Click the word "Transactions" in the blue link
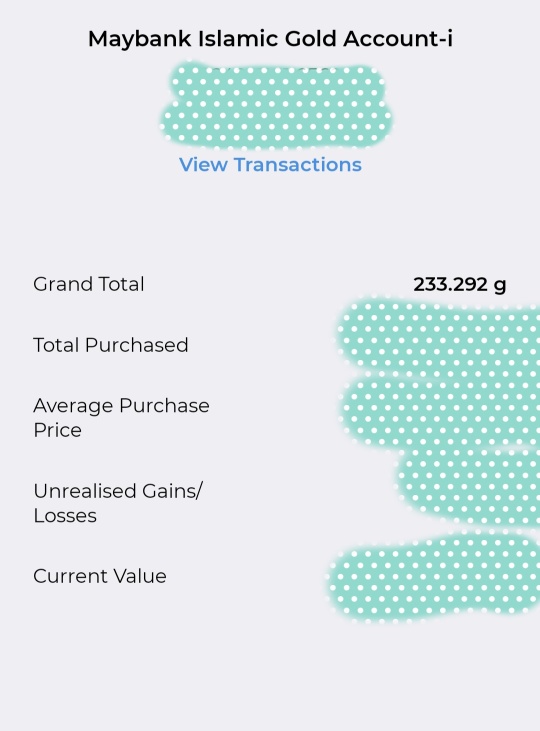 [298, 165]
